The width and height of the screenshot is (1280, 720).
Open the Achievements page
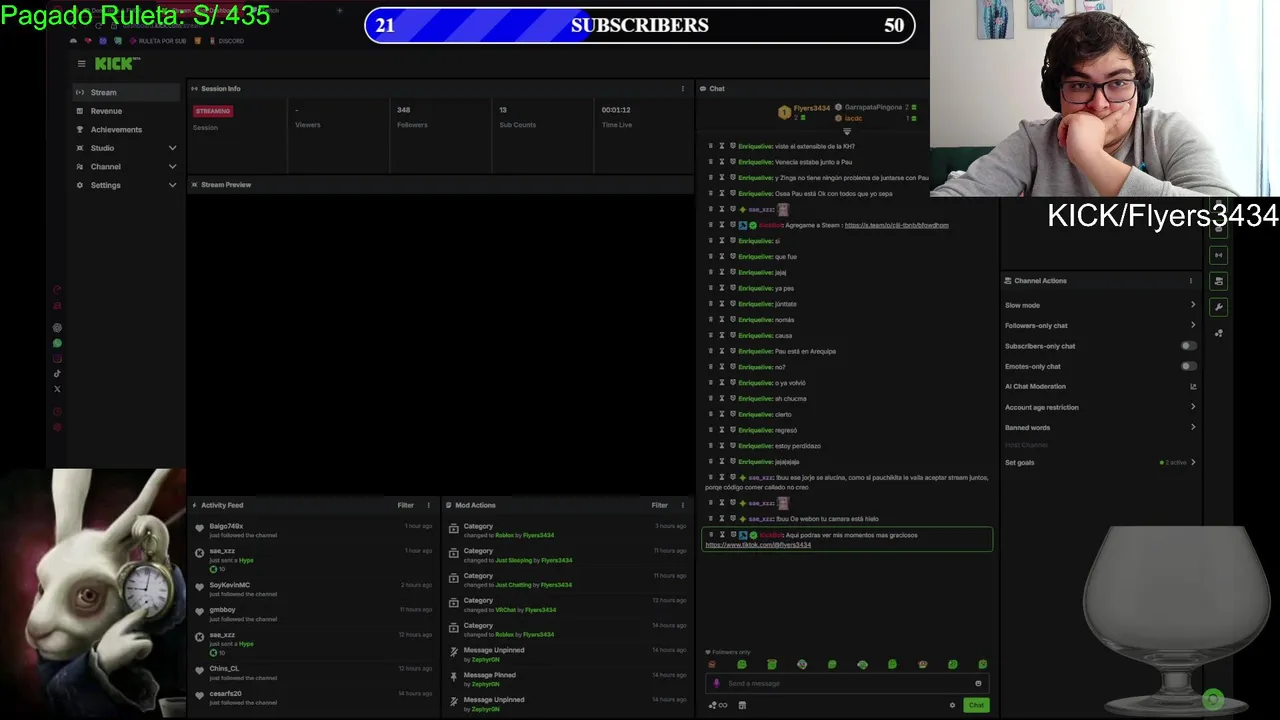tap(126, 129)
